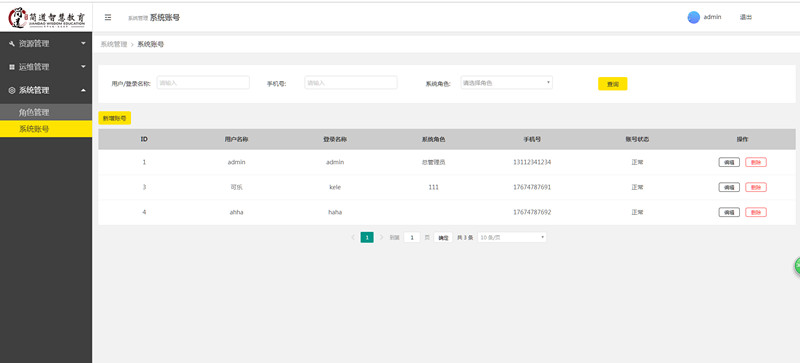
Task: Edit the haha account row
Action: click(729, 212)
